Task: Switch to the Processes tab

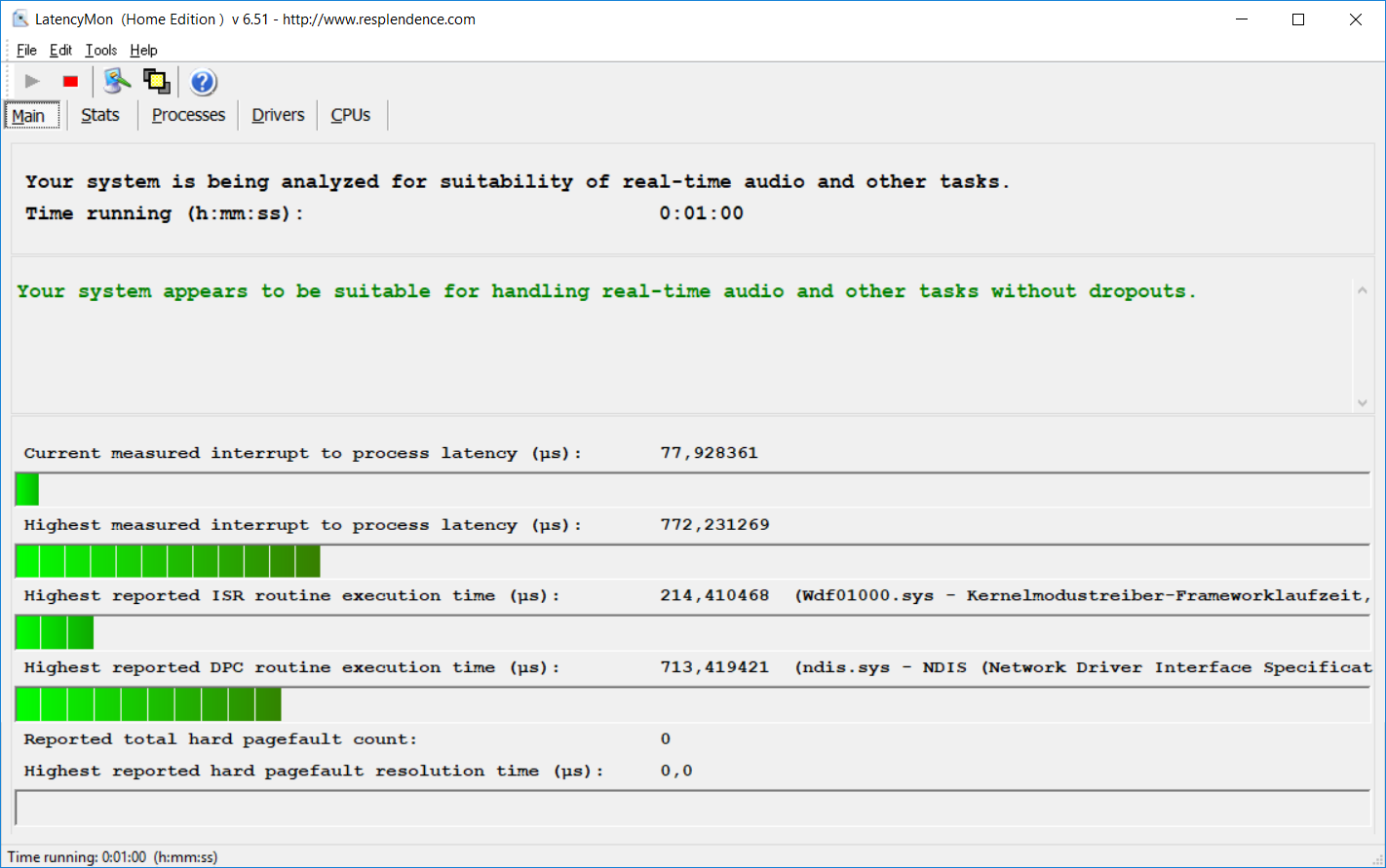Action: click(x=188, y=115)
